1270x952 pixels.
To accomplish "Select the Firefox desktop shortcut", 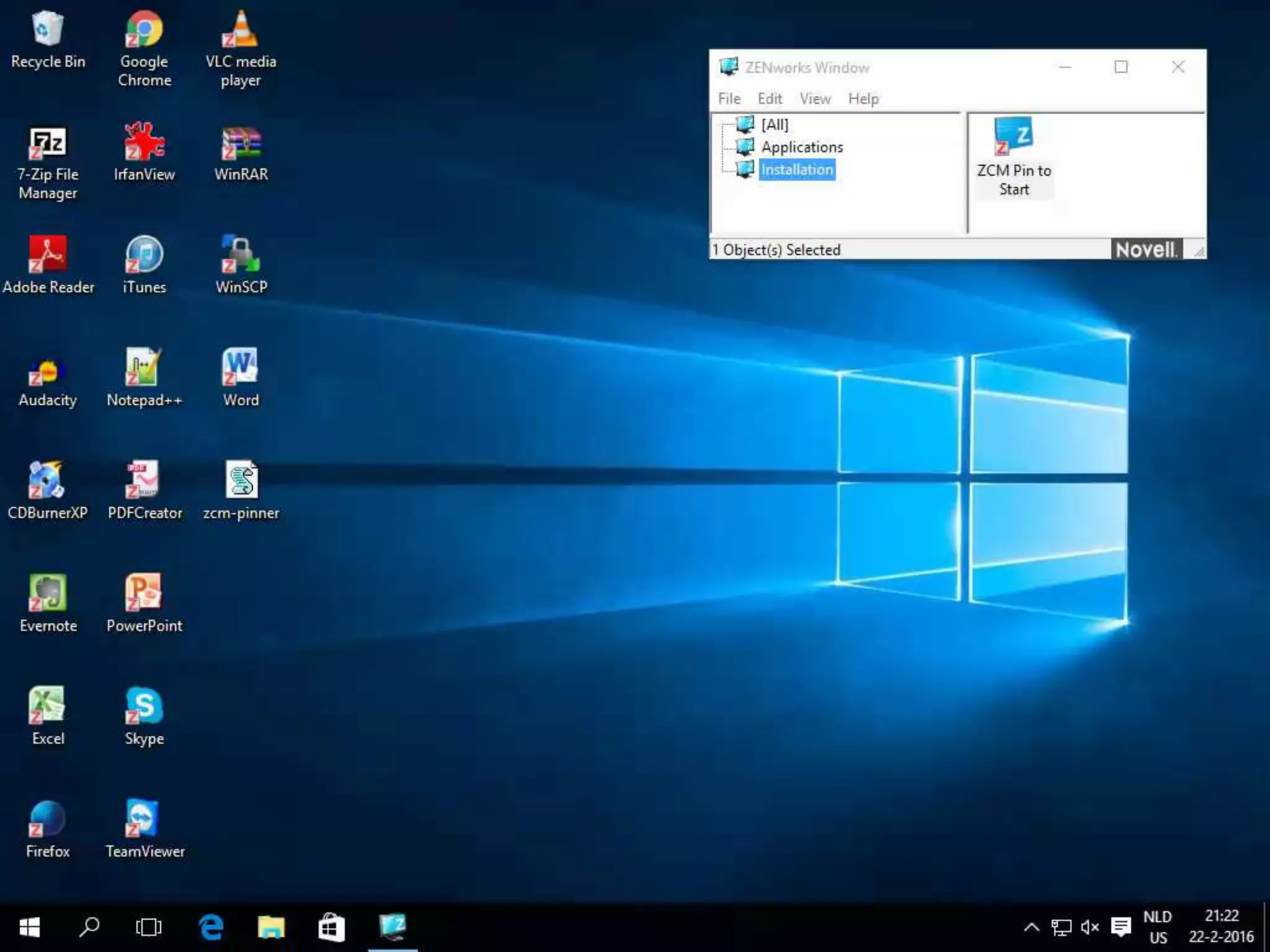I will [x=48, y=829].
